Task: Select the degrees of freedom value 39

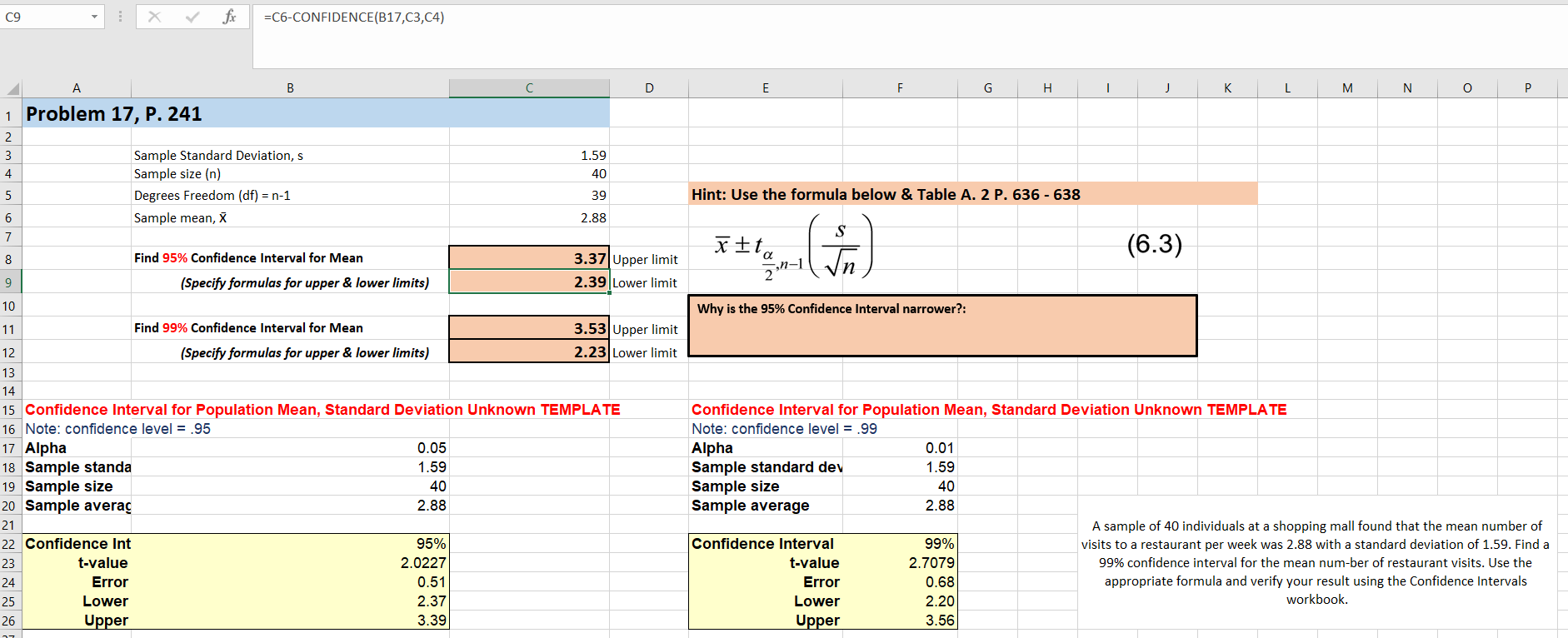Action: pos(529,195)
